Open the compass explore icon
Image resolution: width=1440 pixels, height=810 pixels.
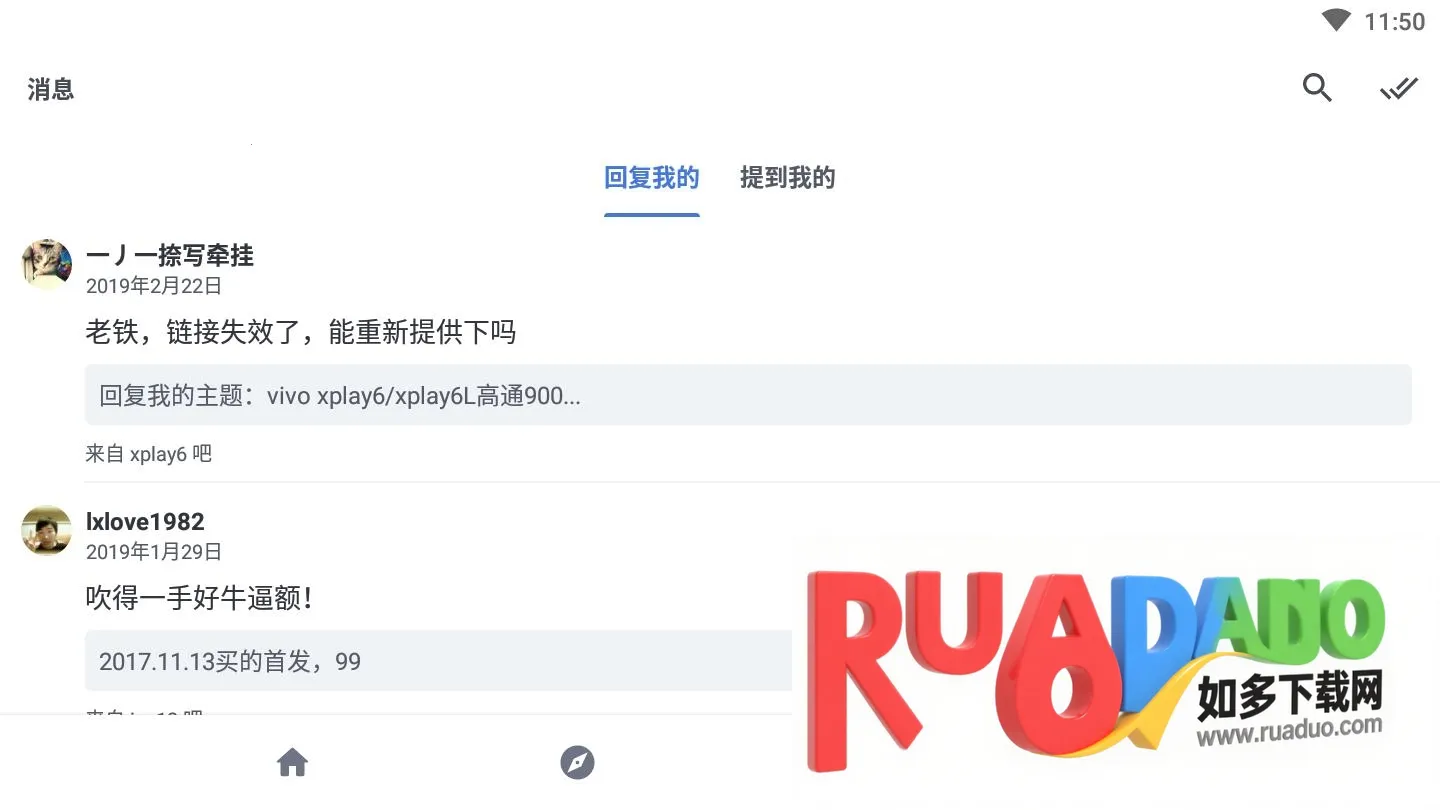[577, 763]
